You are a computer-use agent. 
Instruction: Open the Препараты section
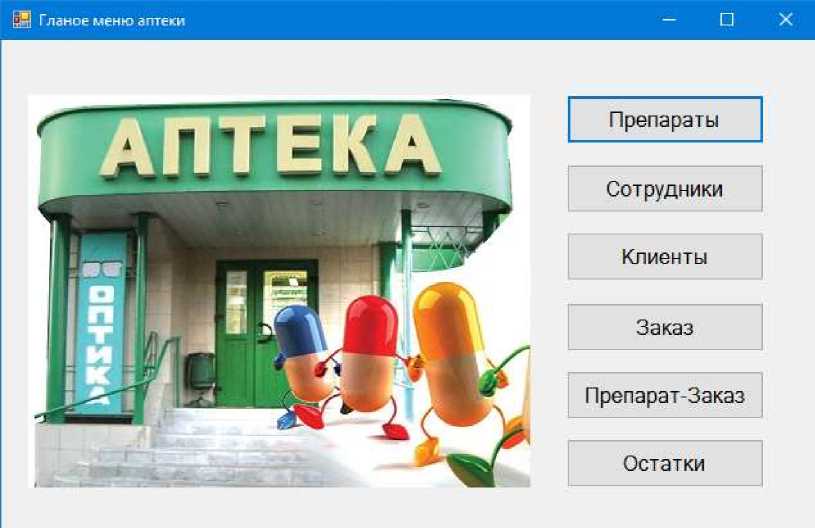pyautogui.click(x=665, y=119)
